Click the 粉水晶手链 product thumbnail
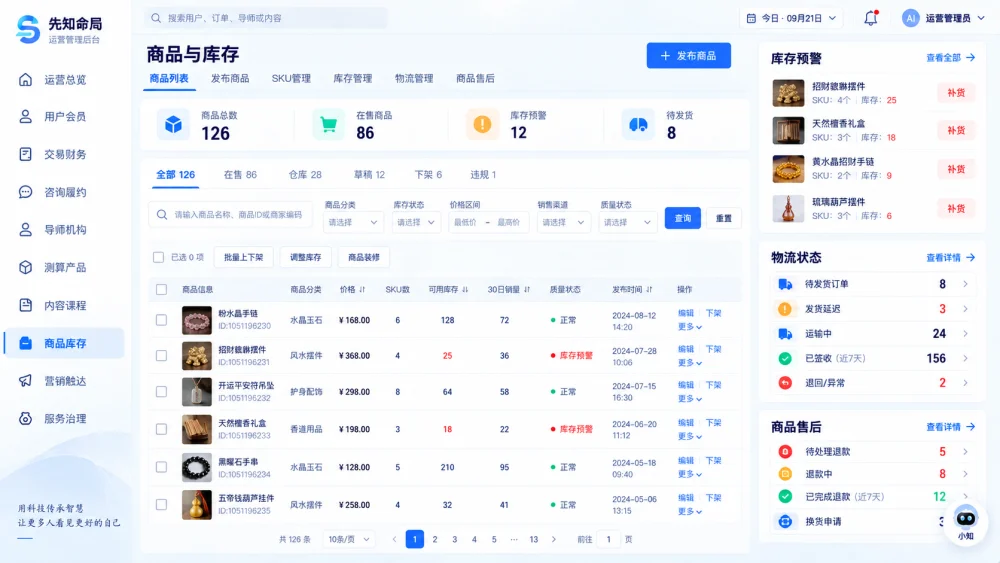 (x=196, y=320)
